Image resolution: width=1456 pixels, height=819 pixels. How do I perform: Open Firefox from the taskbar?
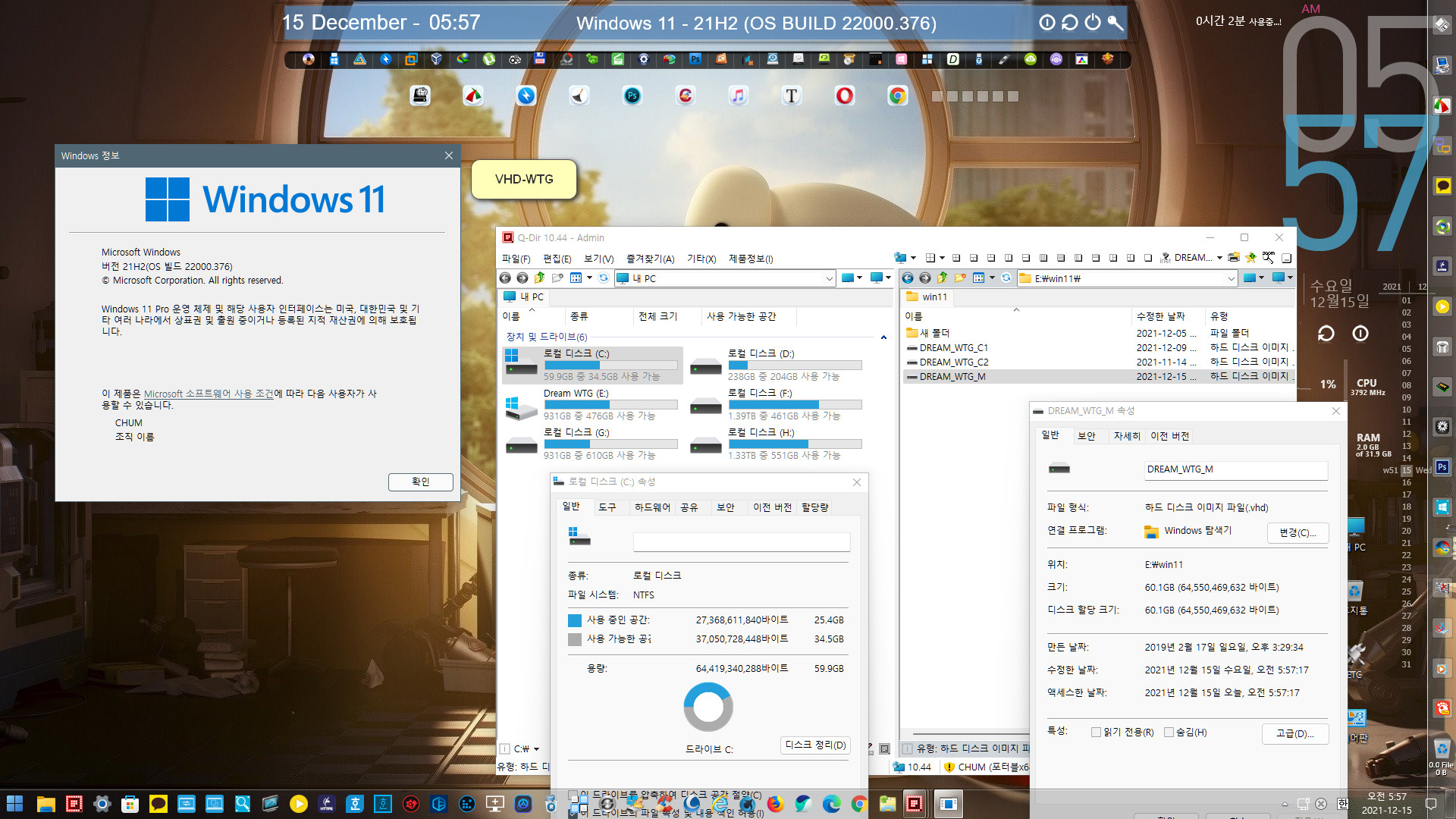[775, 804]
